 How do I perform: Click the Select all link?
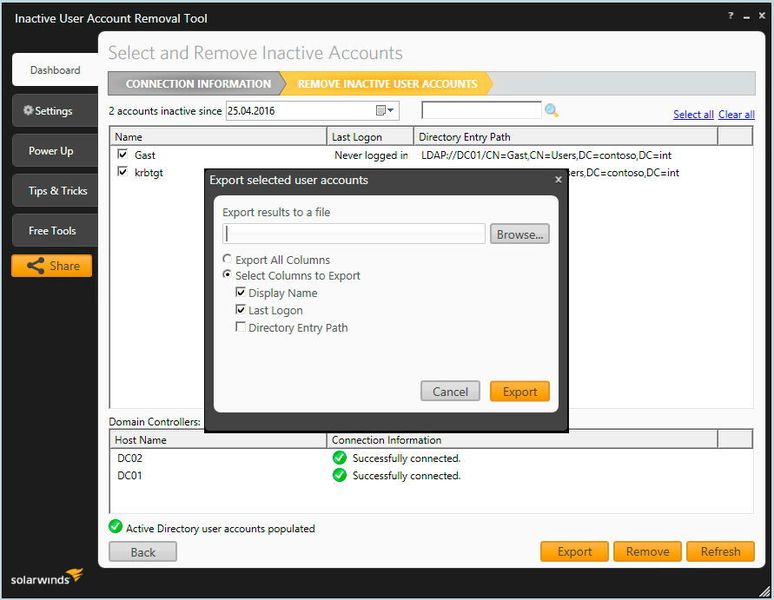coord(693,114)
